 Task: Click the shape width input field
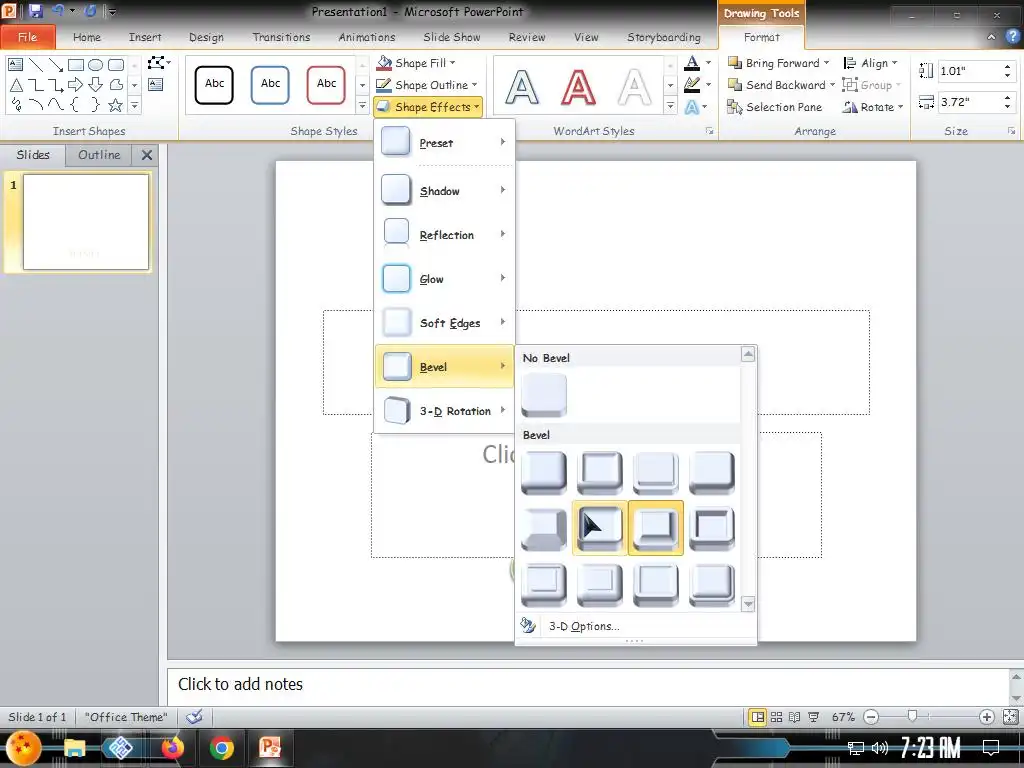tap(969, 102)
